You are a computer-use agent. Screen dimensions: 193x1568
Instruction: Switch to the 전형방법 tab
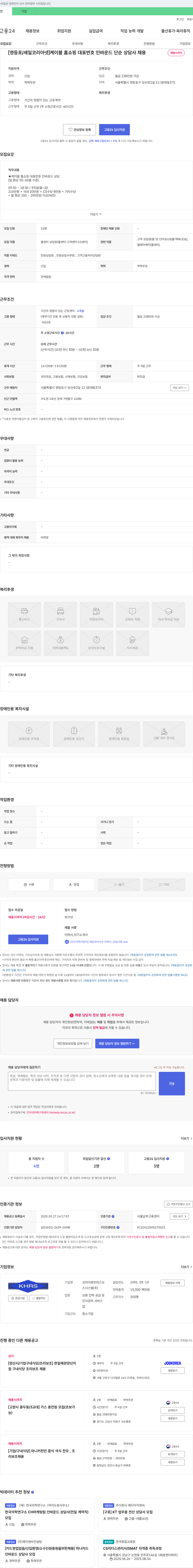(x=149, y=44)
